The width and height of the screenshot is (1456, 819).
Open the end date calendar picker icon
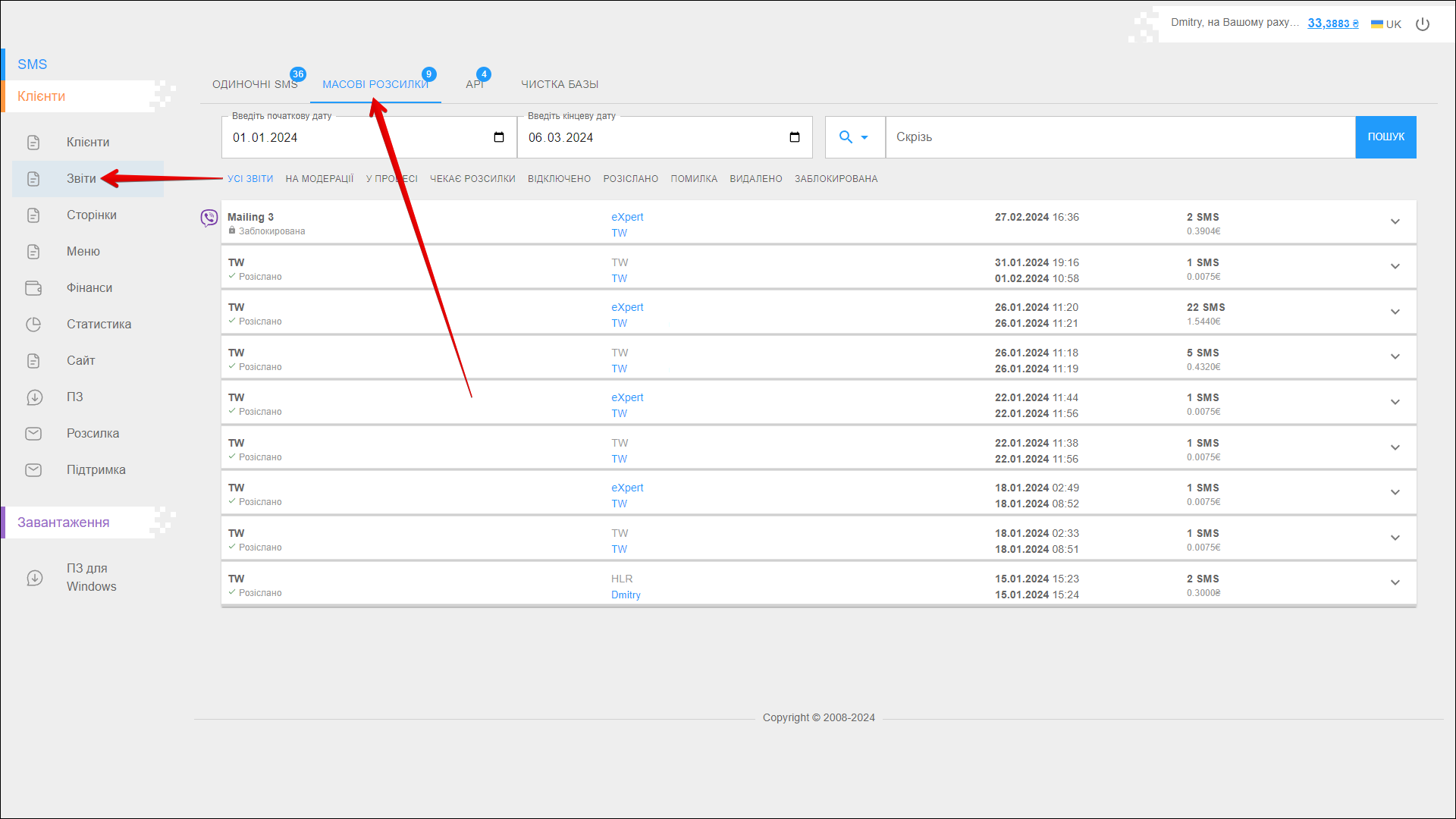click(794, 137)
